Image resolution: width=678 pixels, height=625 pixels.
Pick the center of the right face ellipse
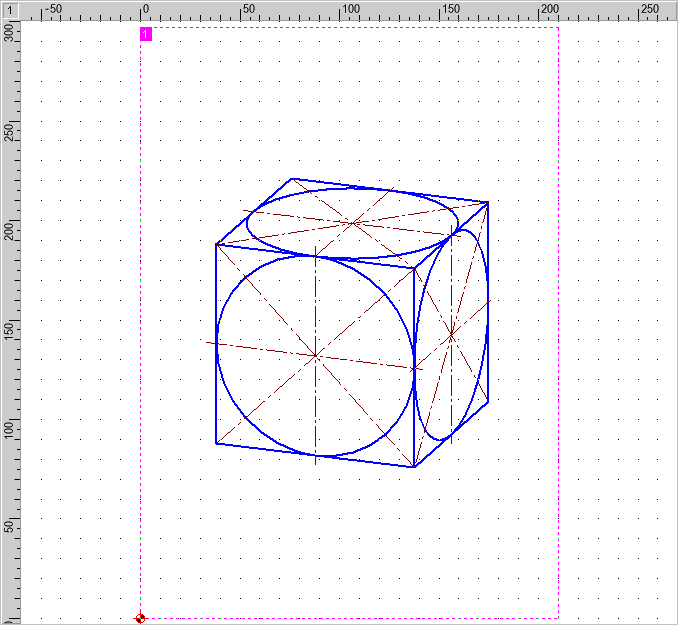pyautogui.click(x=452, y=335)
